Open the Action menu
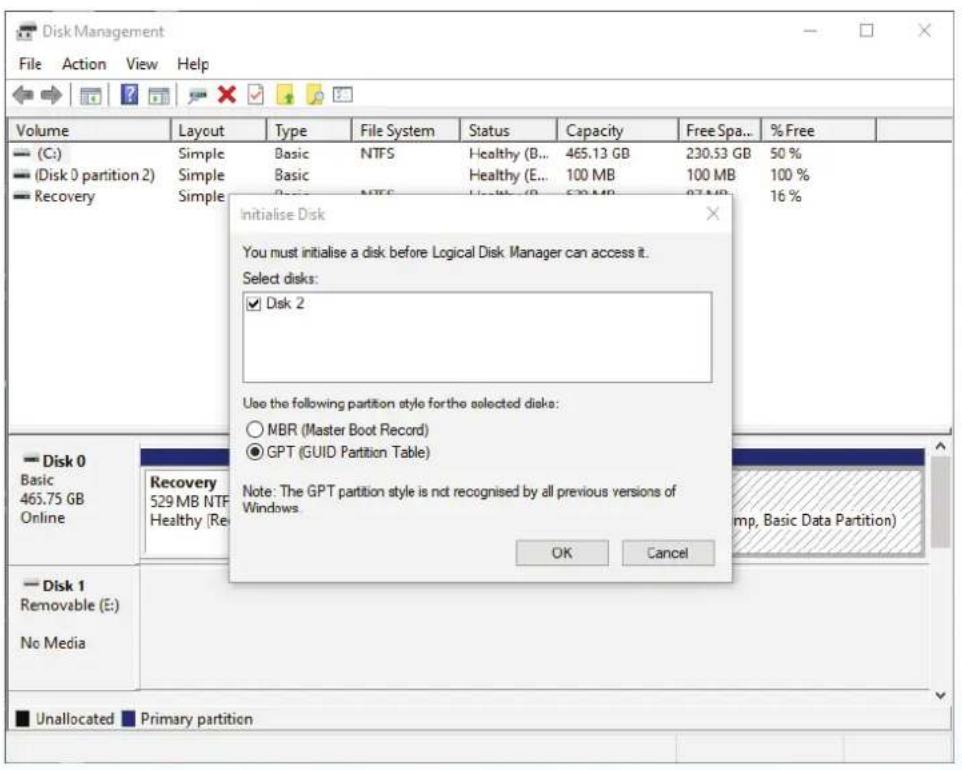This screenshot has height=770, width=962. click(84, 64)
